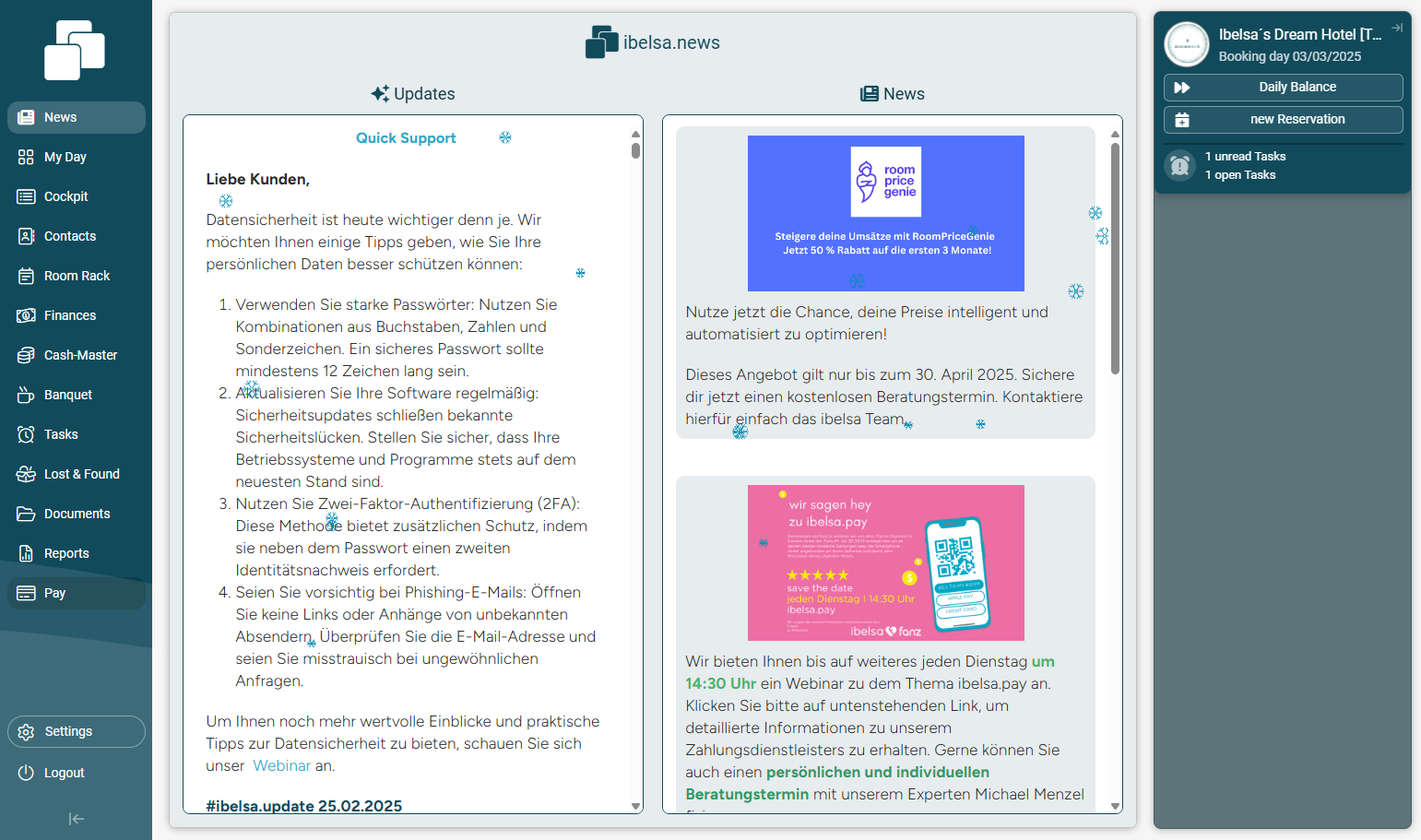The image size is (1421, 840).
Task: Click the hotel avatar logo
Action: [1187, 44]
